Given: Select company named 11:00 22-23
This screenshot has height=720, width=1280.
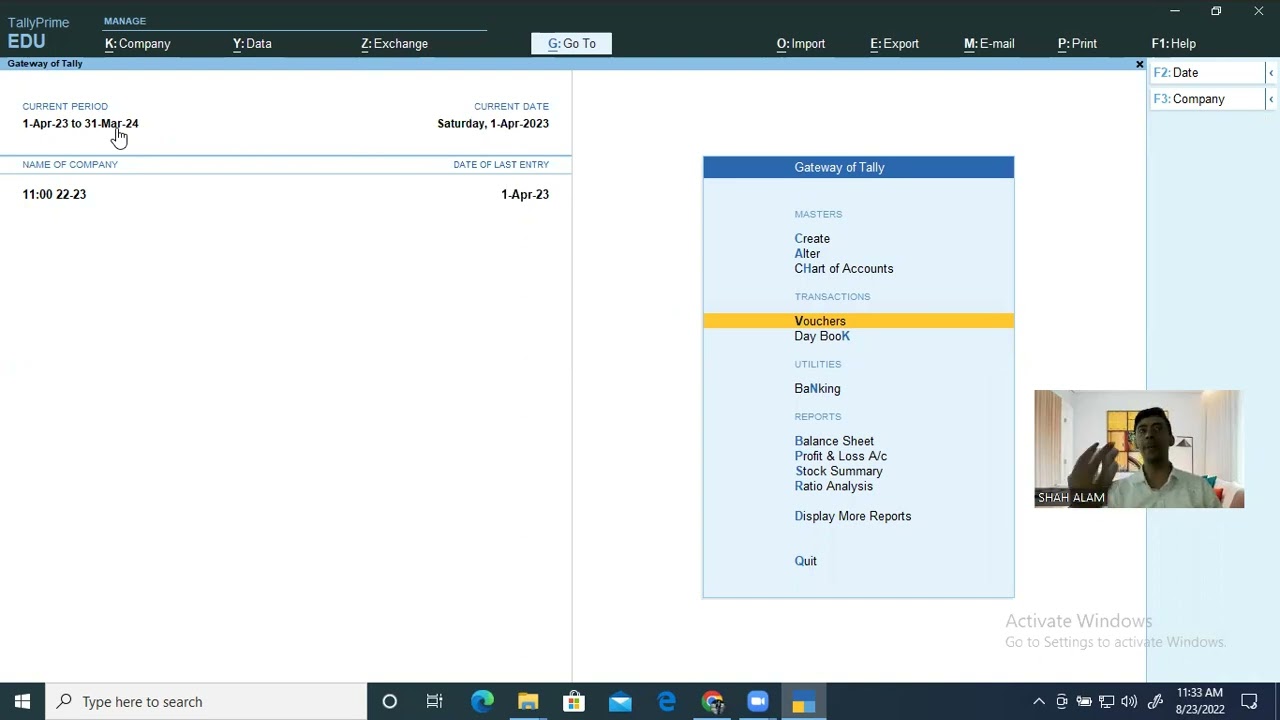Looking at the screenshot, I should coord(54,194).
